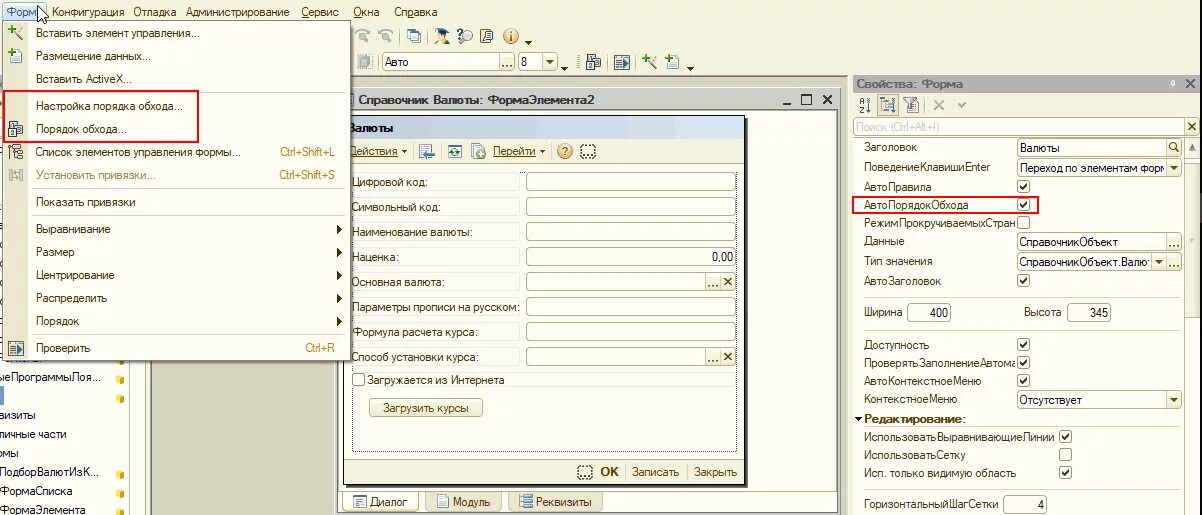Open КонтекстноеМеню dropdown

coord(1174,400)
